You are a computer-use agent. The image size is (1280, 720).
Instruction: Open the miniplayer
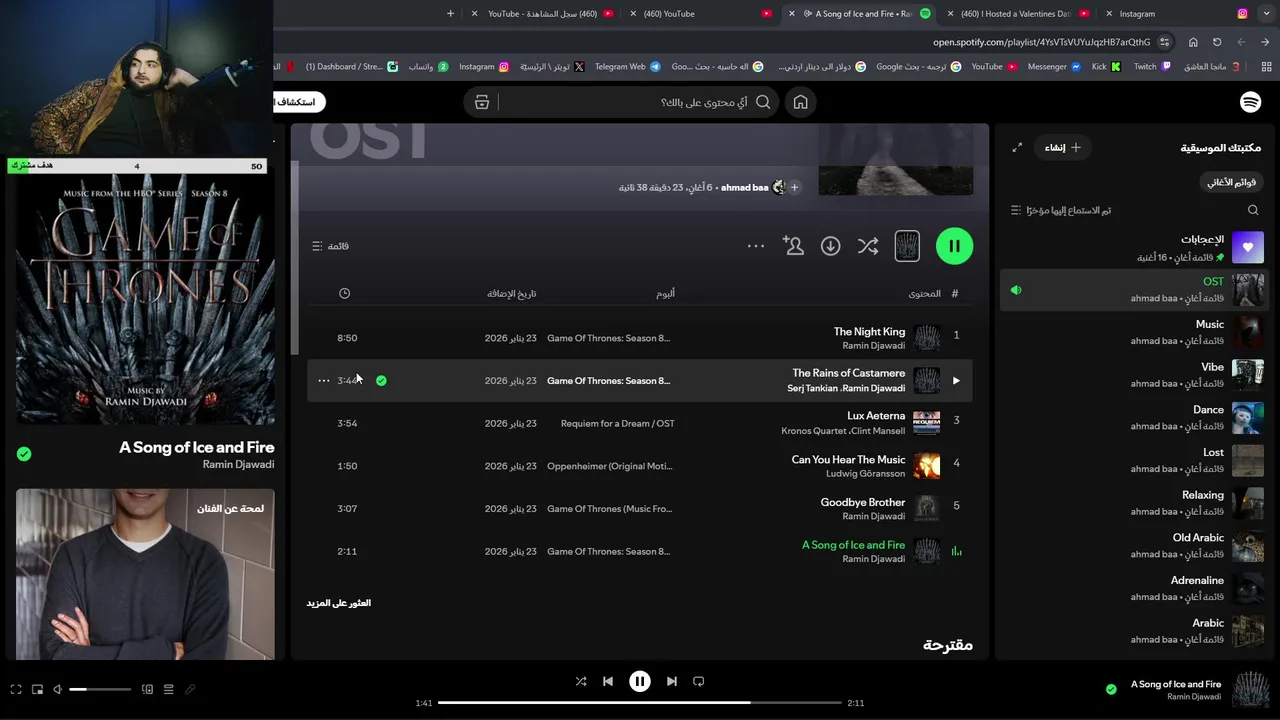click(37, 689)
